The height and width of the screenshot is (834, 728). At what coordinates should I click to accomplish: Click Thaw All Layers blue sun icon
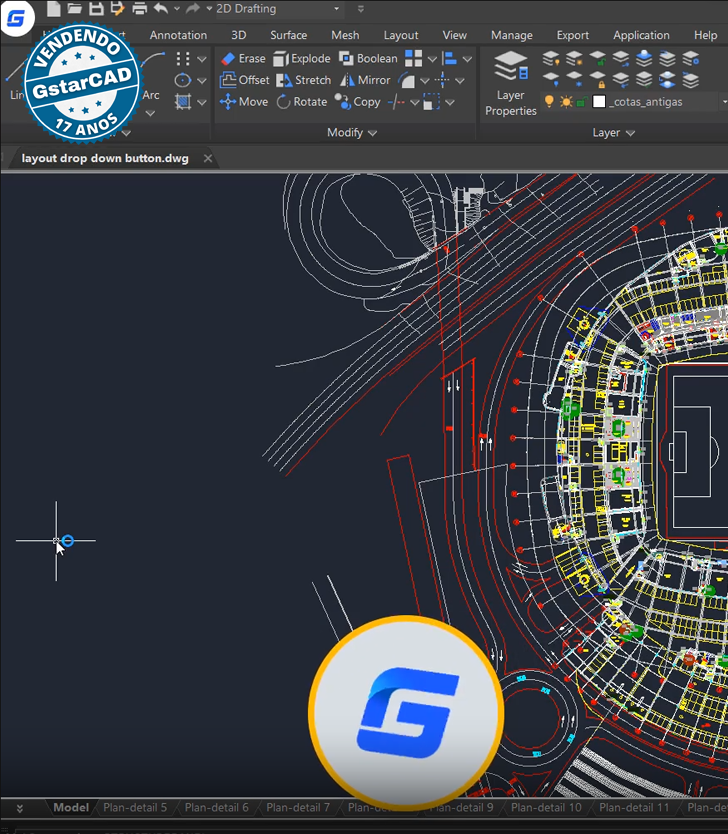click(x=574, y=79)
